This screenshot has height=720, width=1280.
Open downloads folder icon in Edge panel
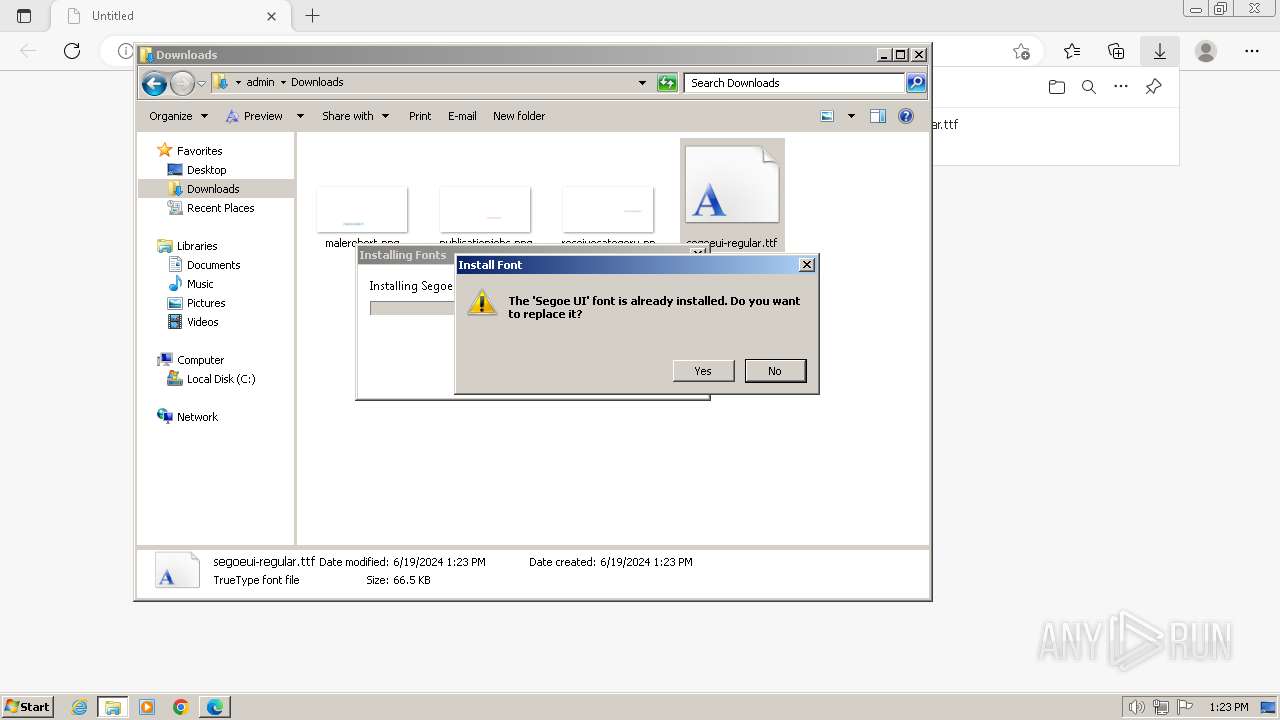1057,87
